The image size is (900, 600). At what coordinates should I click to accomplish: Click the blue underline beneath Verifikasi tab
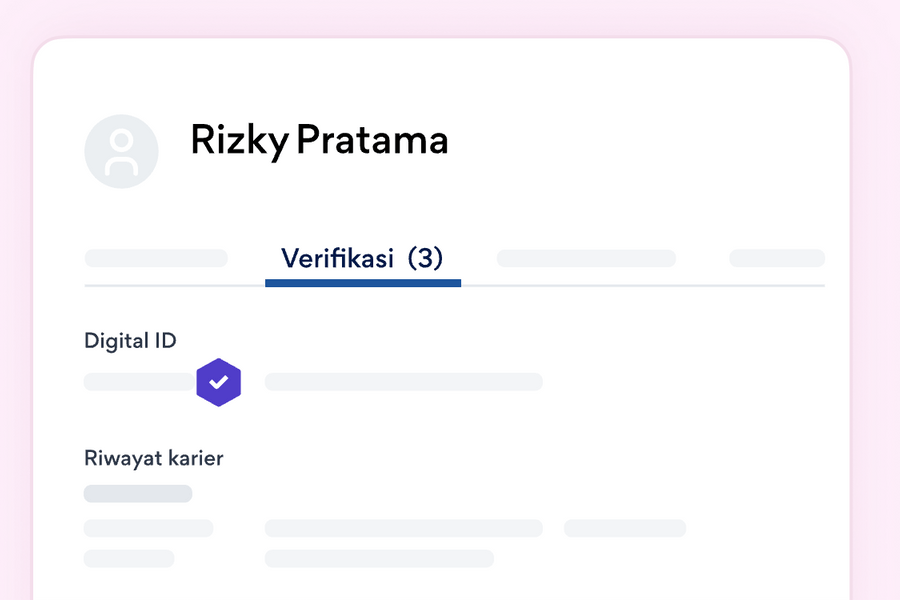[x=362, y=283]
